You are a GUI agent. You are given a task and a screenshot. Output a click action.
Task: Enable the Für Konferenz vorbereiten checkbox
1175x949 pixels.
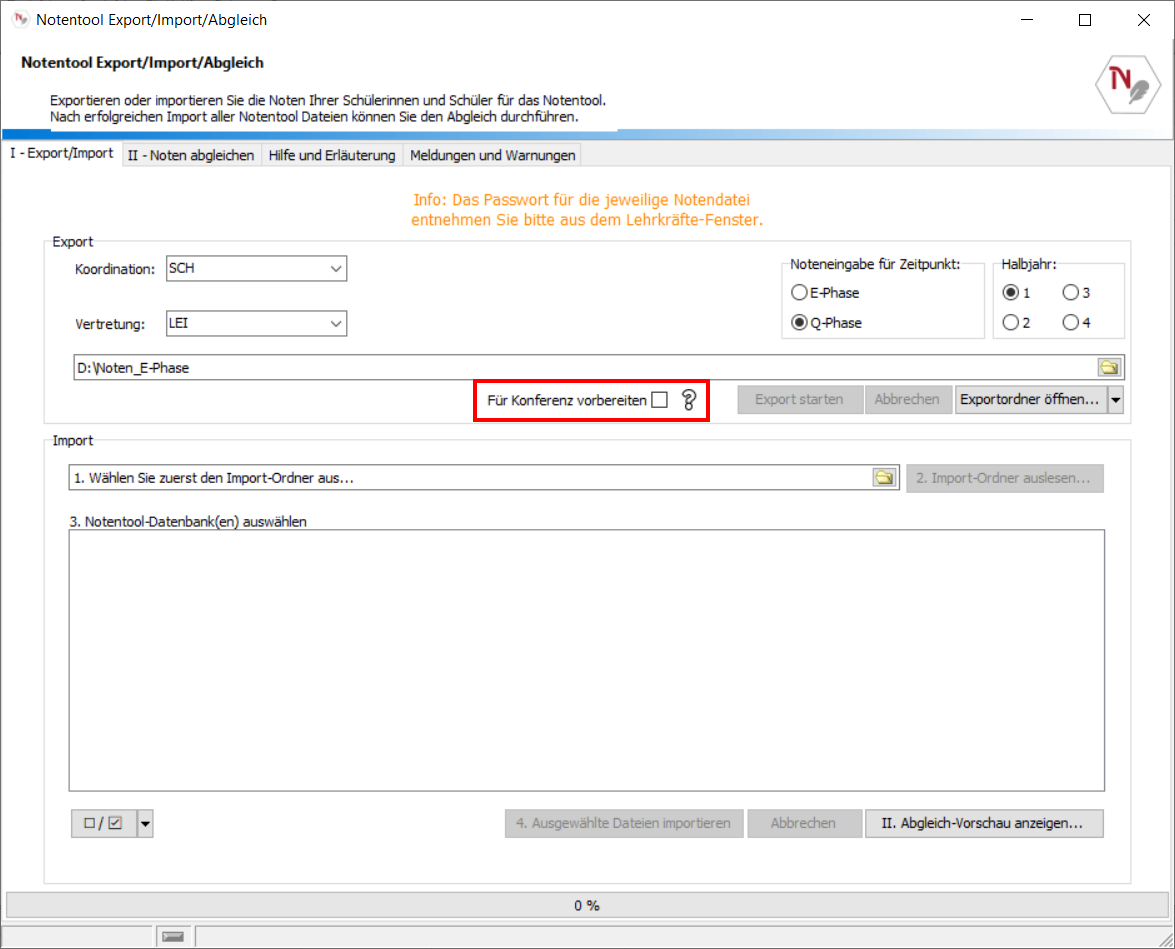click(x=659, y=400)
